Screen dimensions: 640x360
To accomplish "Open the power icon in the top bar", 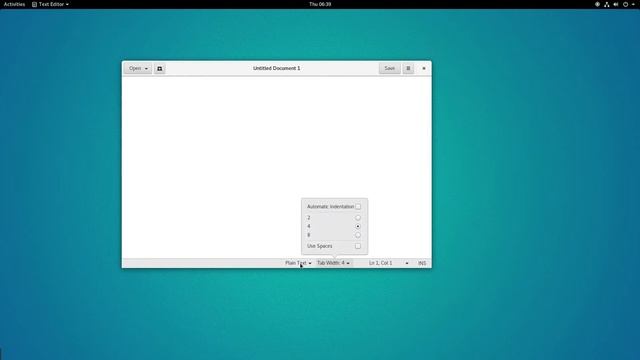I will (625, 4).
